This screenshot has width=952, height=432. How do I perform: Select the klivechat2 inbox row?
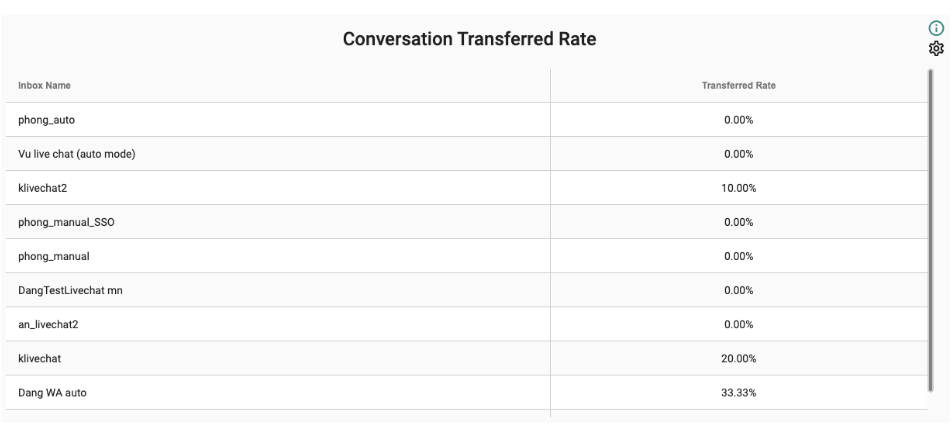466,187
